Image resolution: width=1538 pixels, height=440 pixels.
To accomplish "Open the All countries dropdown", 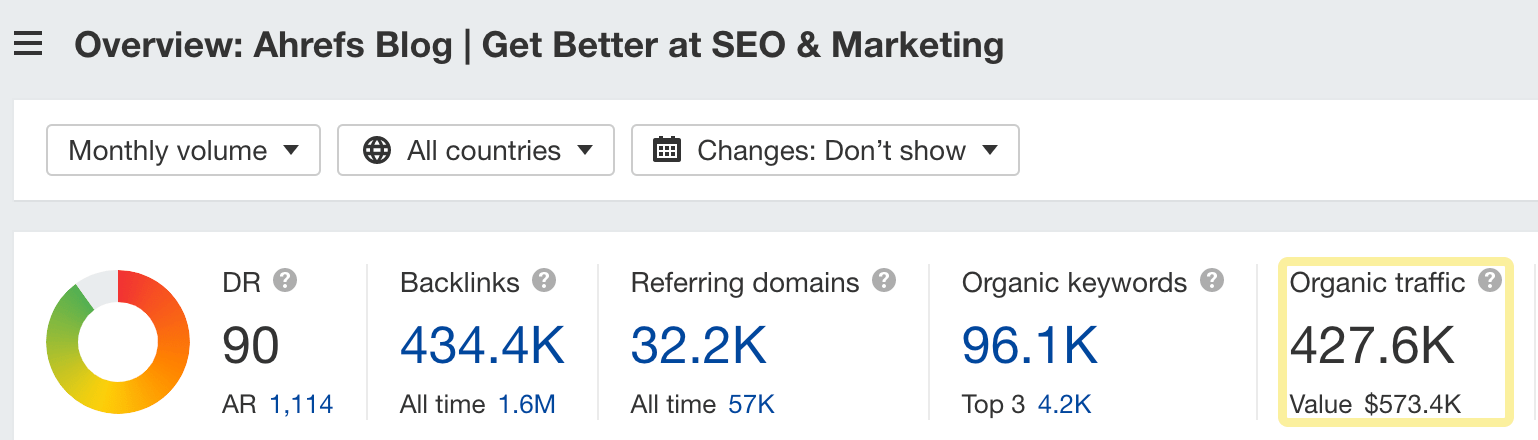I will (x=476, y=150).
